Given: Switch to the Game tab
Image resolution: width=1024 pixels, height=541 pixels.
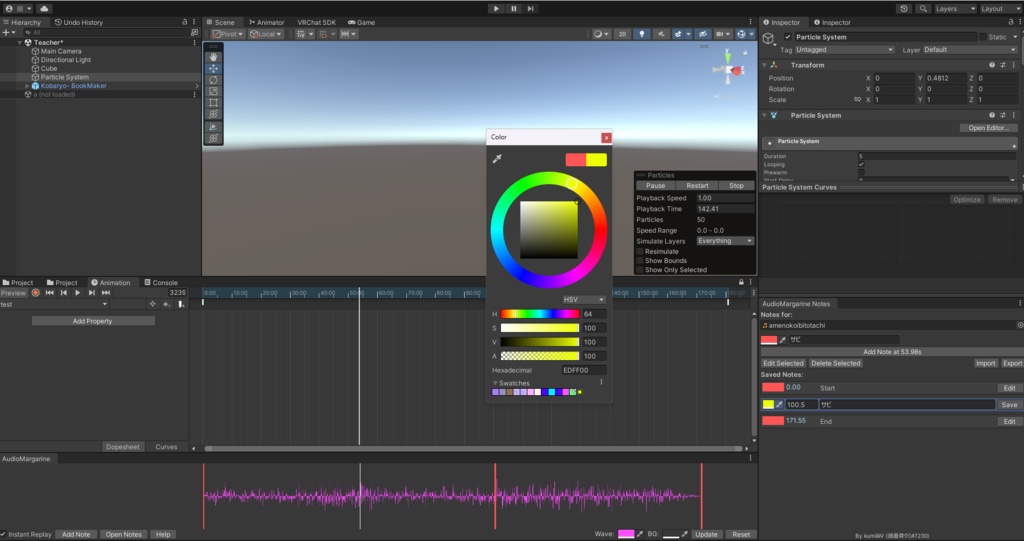Looking at the screenshot, I should pyautogui.click(x=362, y=22).
